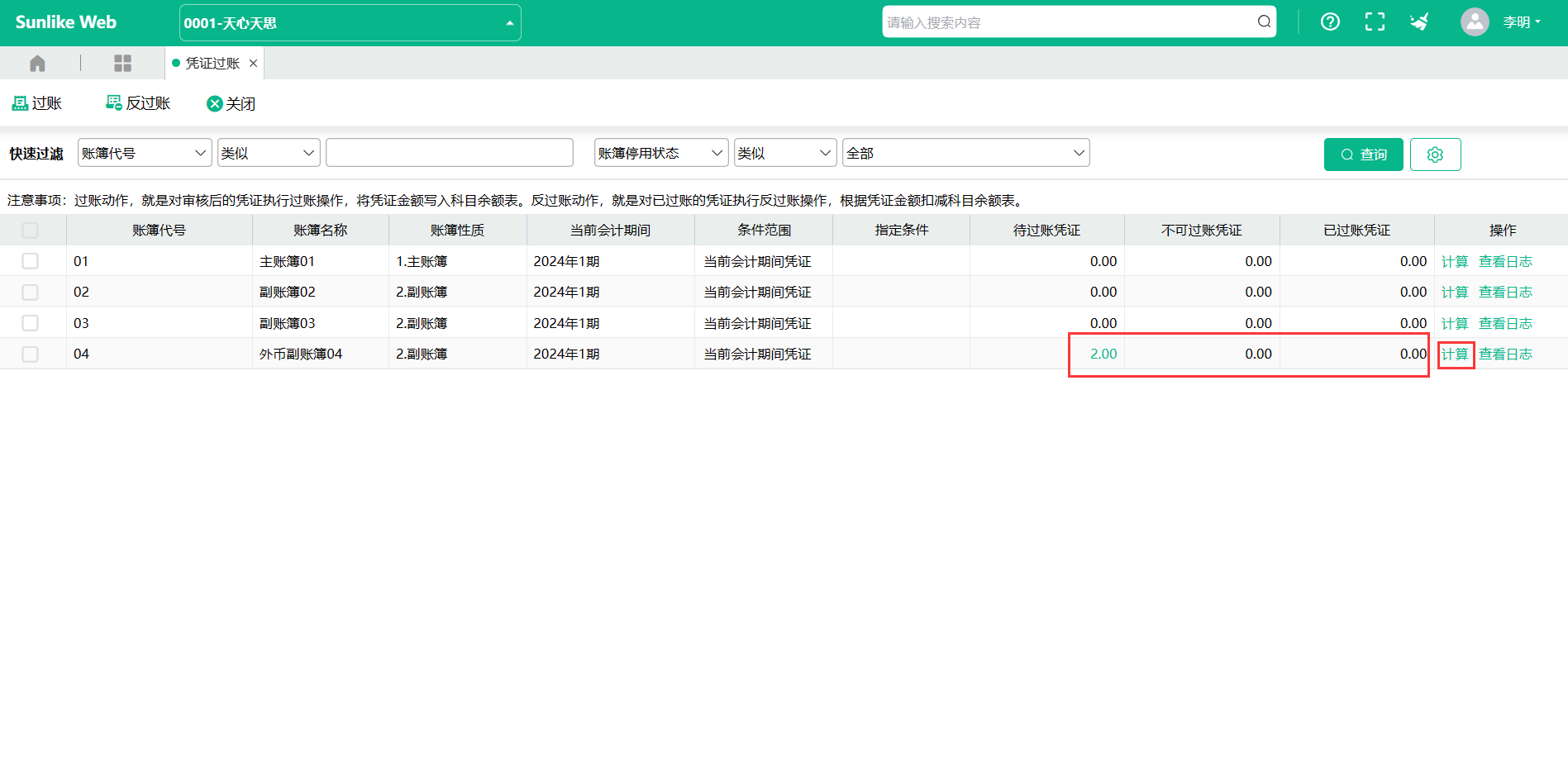Viewport: 1568px width, 766px height.
Task: Open 查看日志 for 副账簿03
Action: [x=1505, y=324]
